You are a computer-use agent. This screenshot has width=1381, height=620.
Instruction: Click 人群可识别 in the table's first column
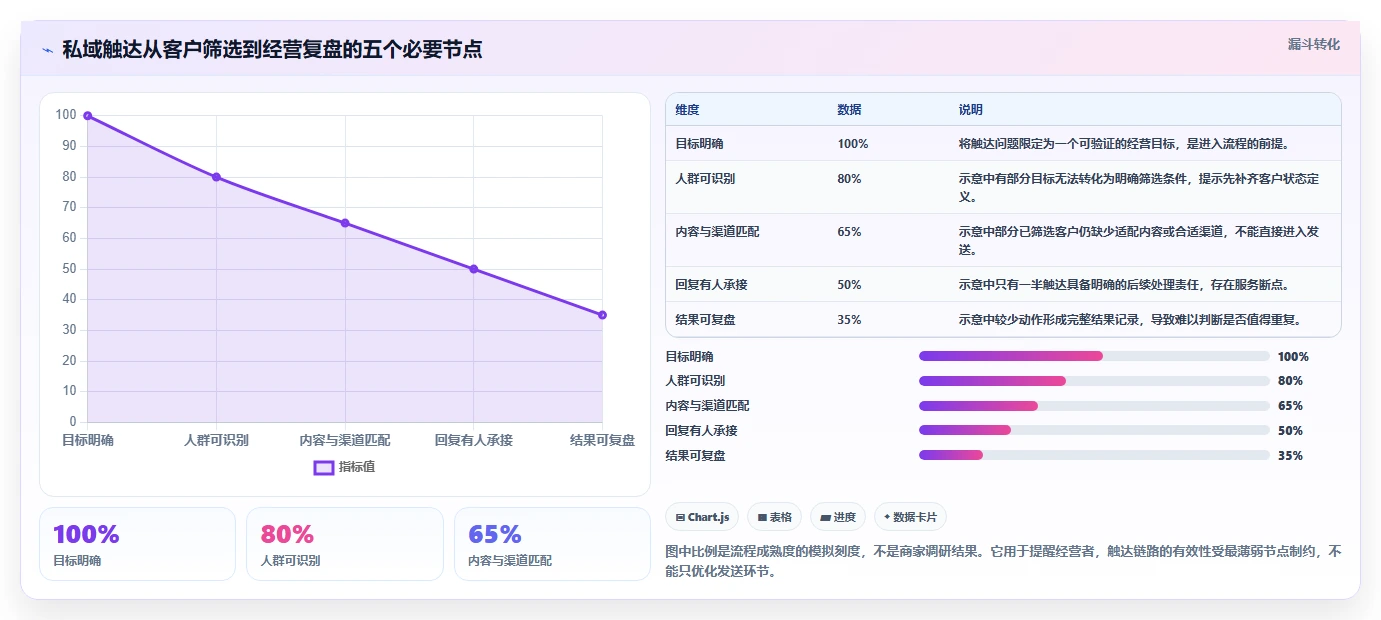[706, 179]
